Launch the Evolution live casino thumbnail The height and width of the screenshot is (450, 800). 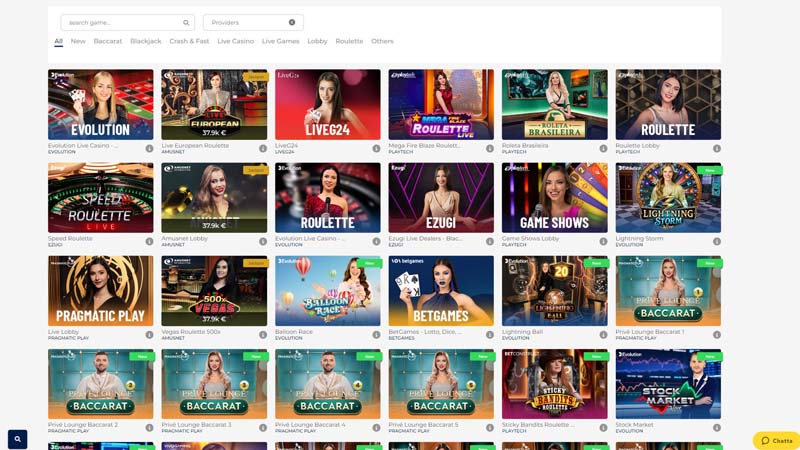tap(101, 105)
